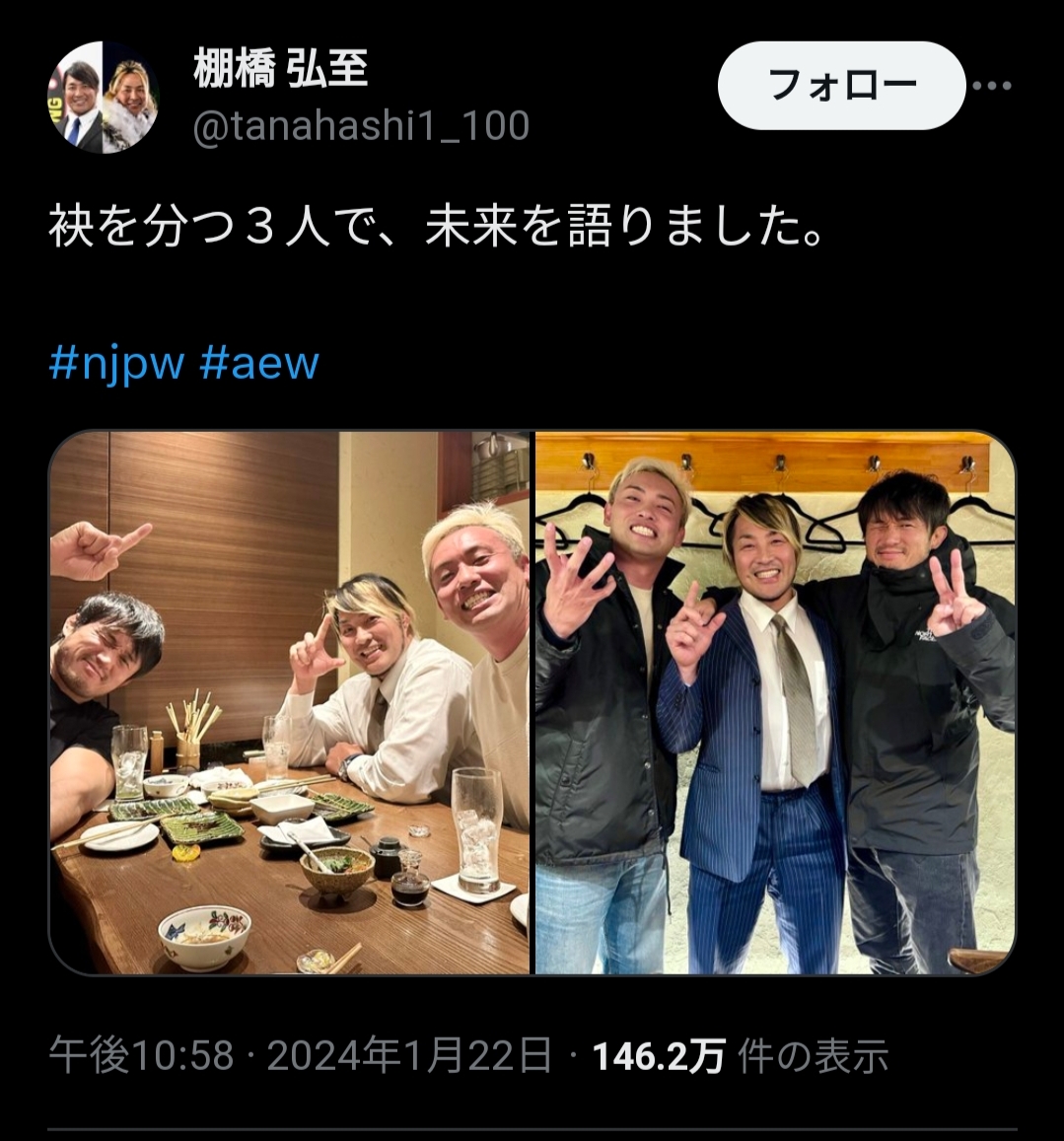
Task: Click the photo with chopsticks holder on table
Action: click(289, 702)
